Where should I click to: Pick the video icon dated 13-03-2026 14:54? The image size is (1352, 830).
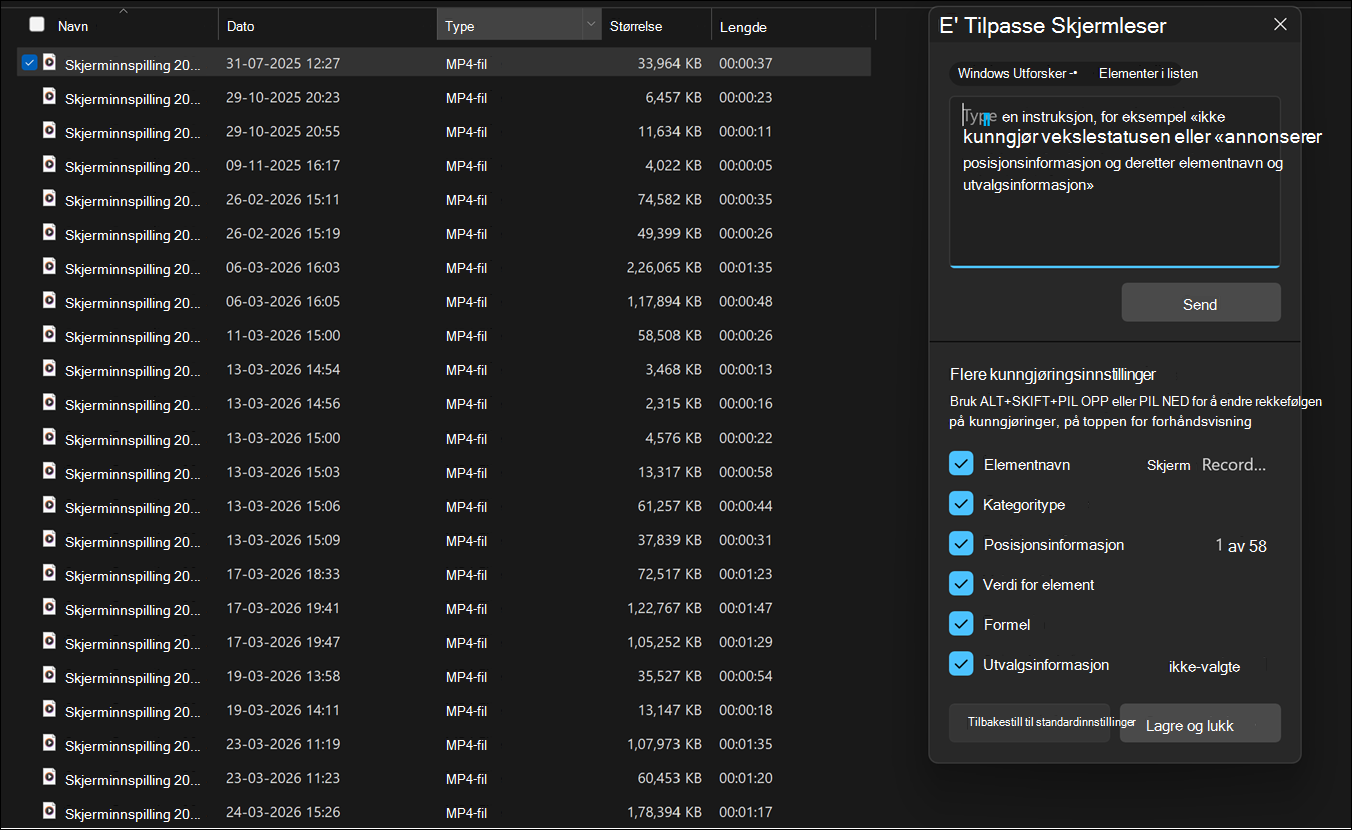point(48,369)
